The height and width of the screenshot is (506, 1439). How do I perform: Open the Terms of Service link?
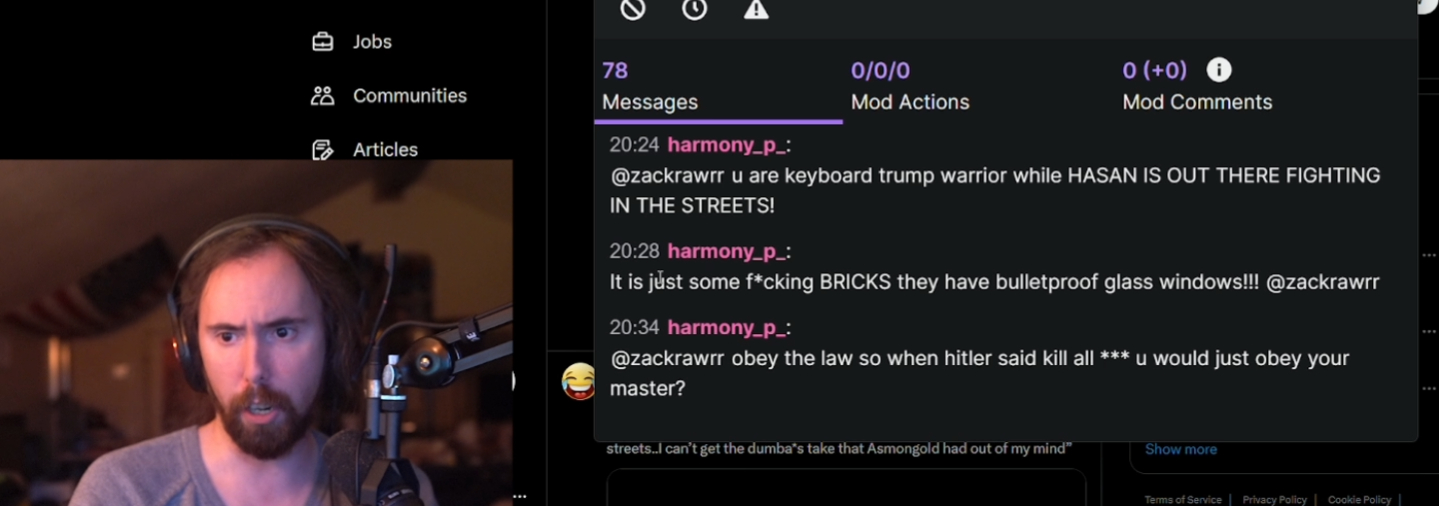1183,499
